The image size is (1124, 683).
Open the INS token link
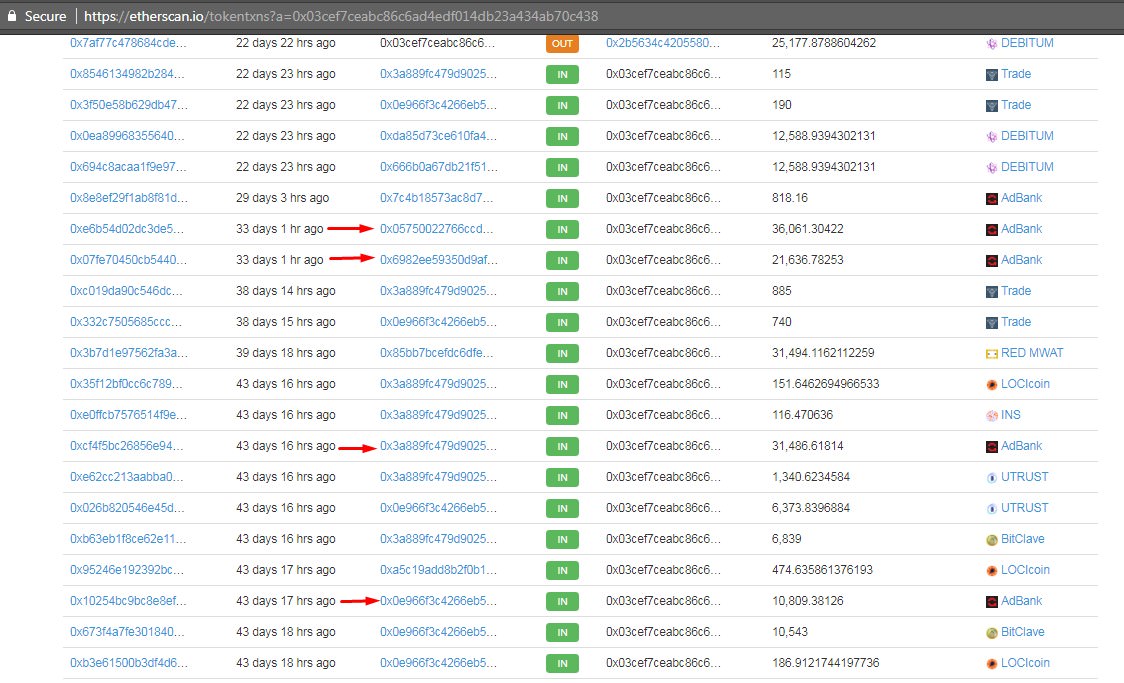pyautogui.click(x=1011, y=415)
